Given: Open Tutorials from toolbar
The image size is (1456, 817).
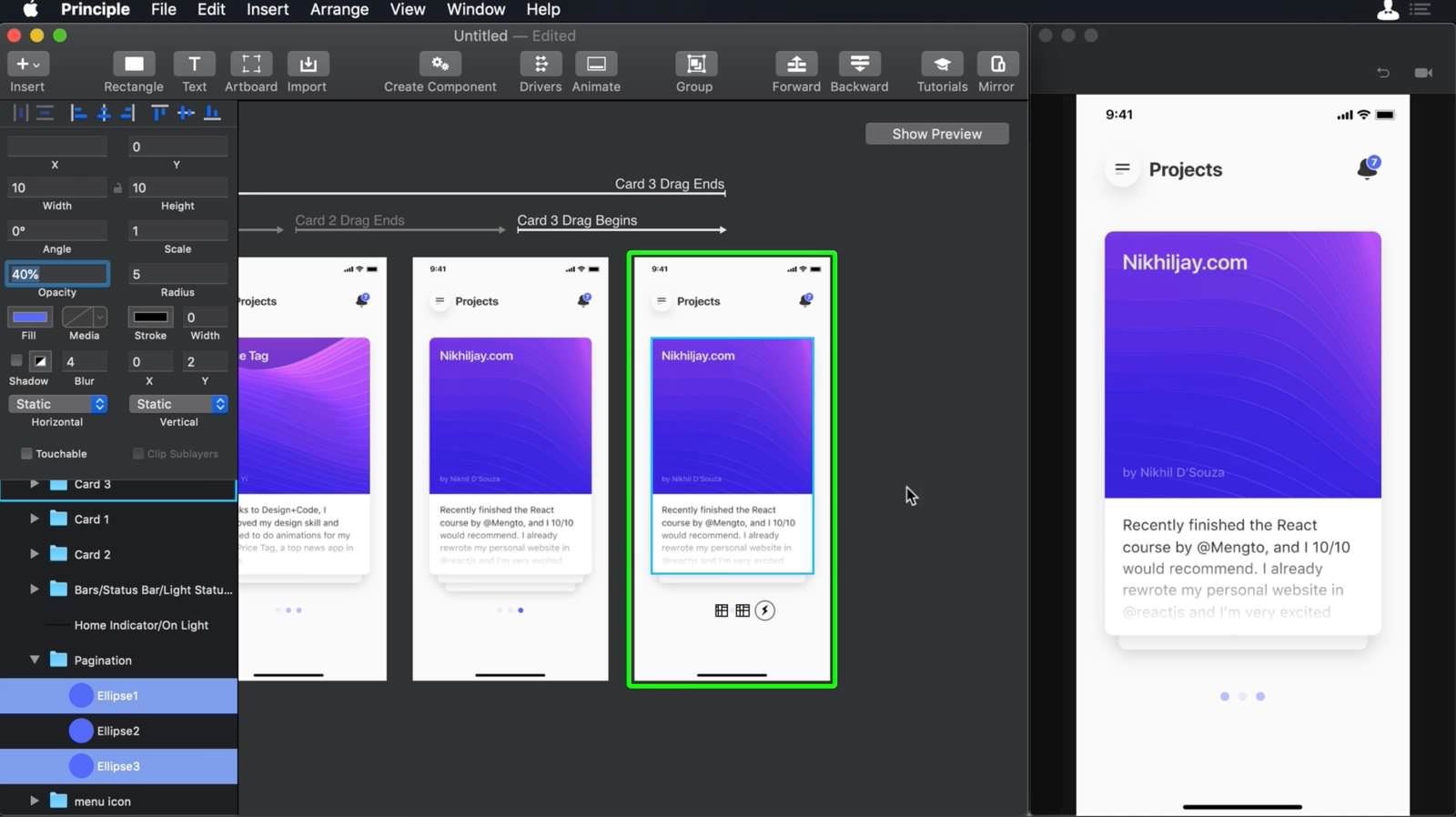Looking at the screenshot, I should coord(942,72).
